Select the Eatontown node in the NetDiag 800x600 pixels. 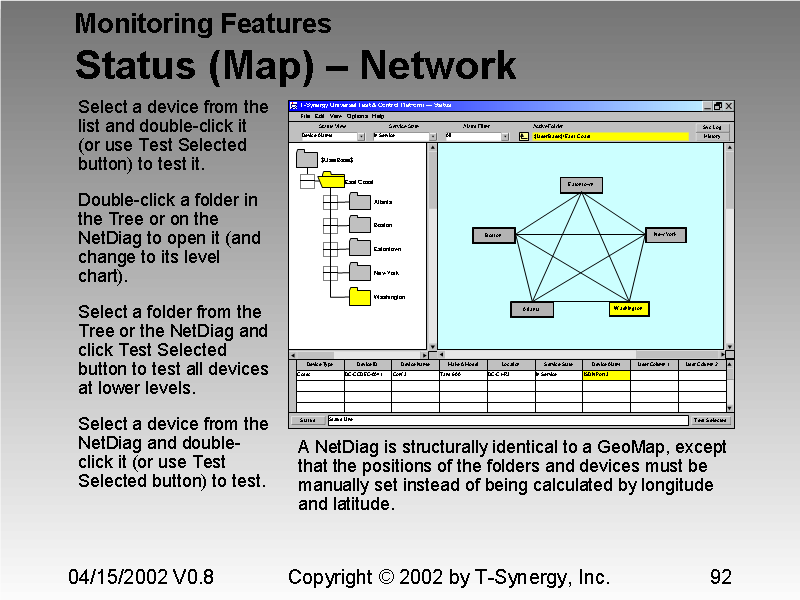tap(580, 185)
